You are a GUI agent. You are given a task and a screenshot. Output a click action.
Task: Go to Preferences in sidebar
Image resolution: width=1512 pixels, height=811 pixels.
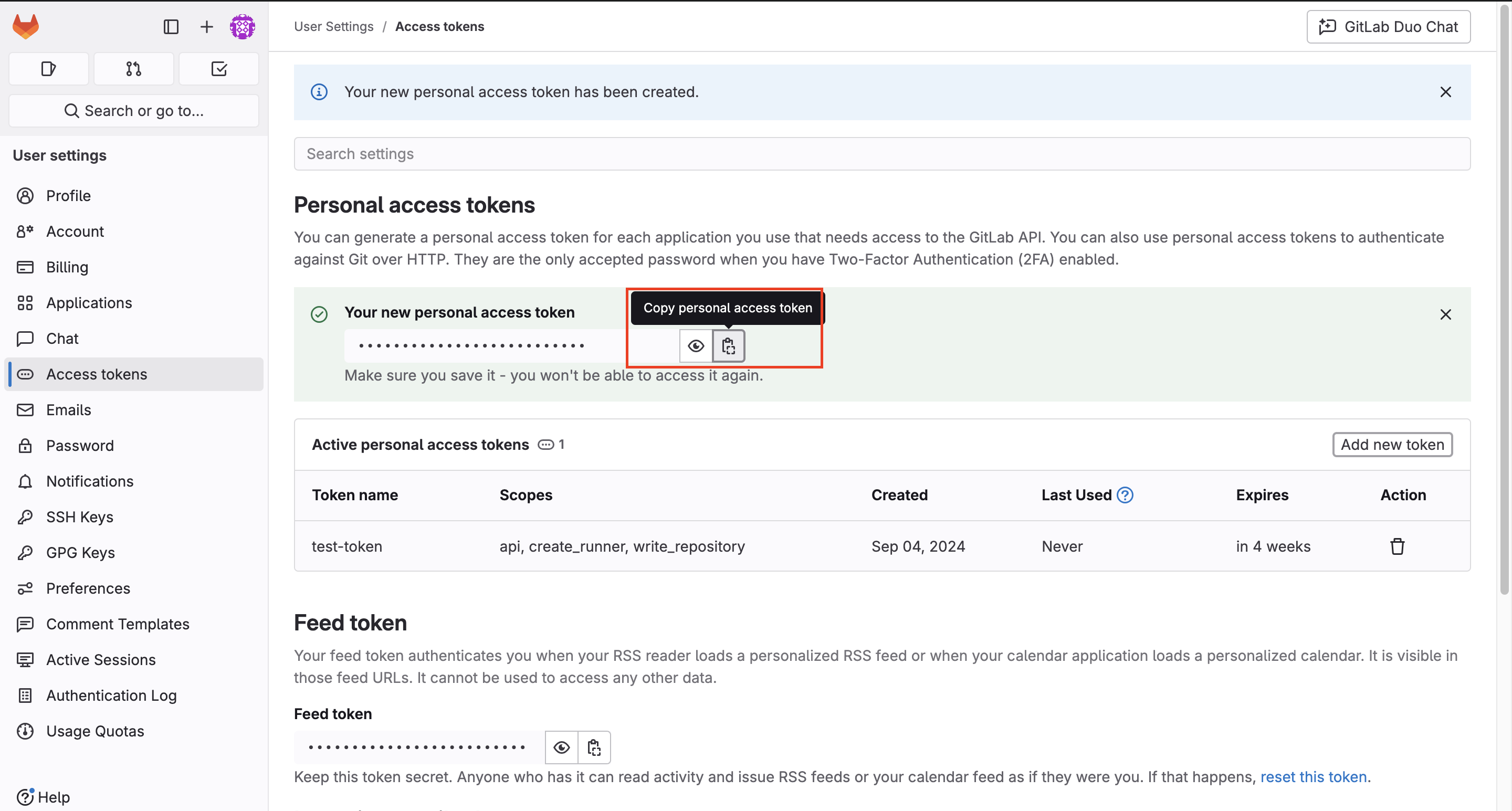pyautogui.click(x=88, y=588)
